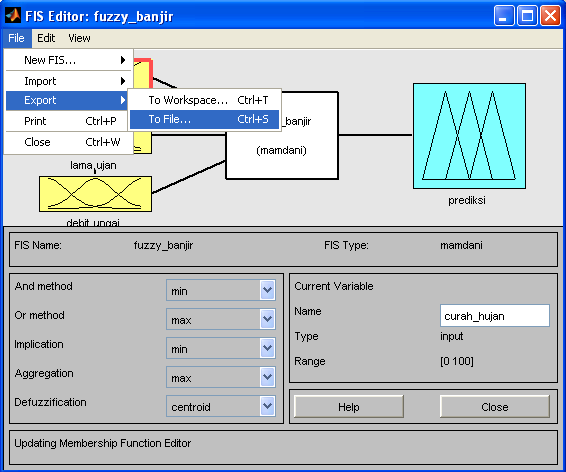Click the Range value [0 100]

[457, 361]
